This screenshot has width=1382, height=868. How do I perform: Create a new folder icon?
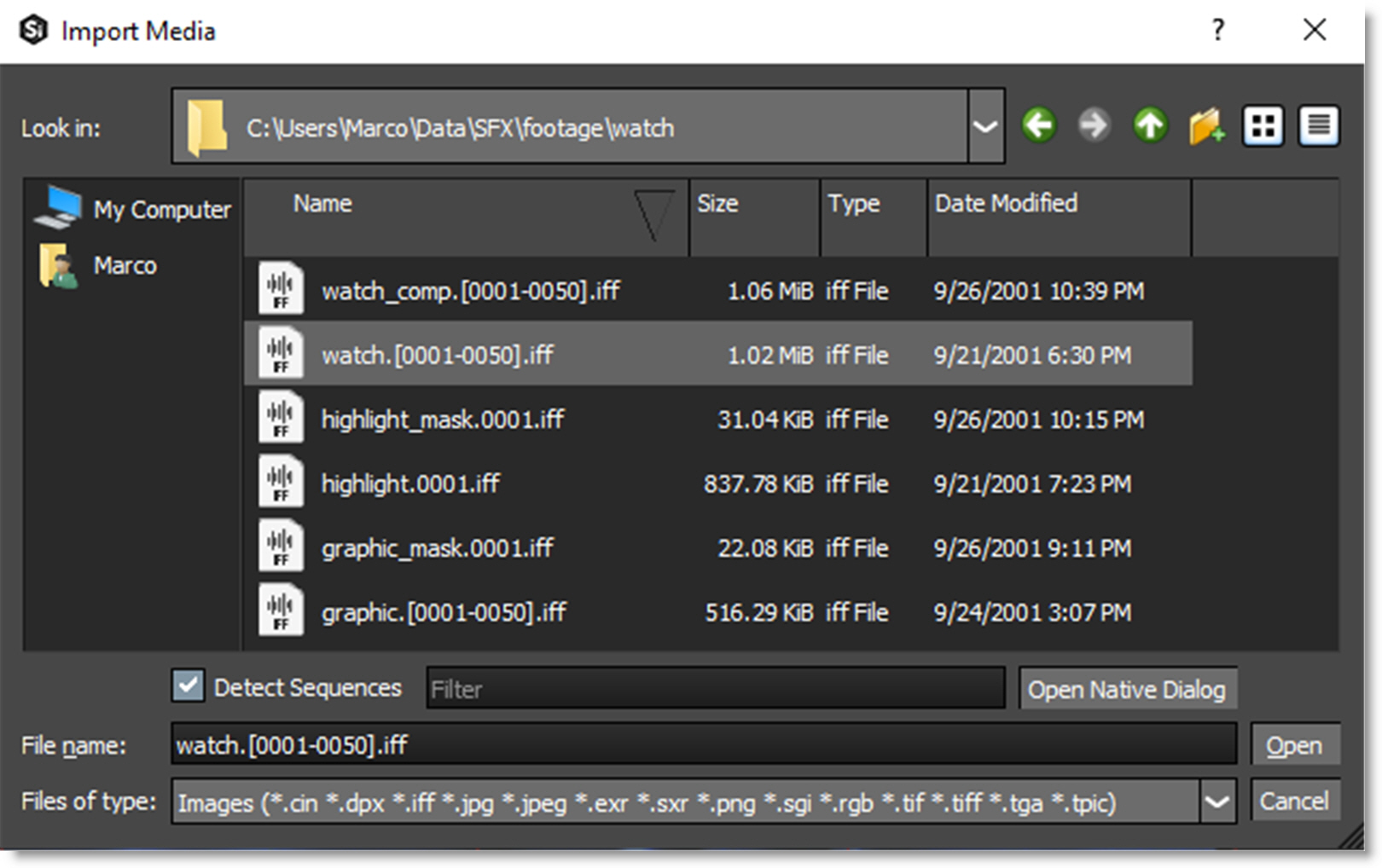pyautogui.click(x=1206, y=127)
